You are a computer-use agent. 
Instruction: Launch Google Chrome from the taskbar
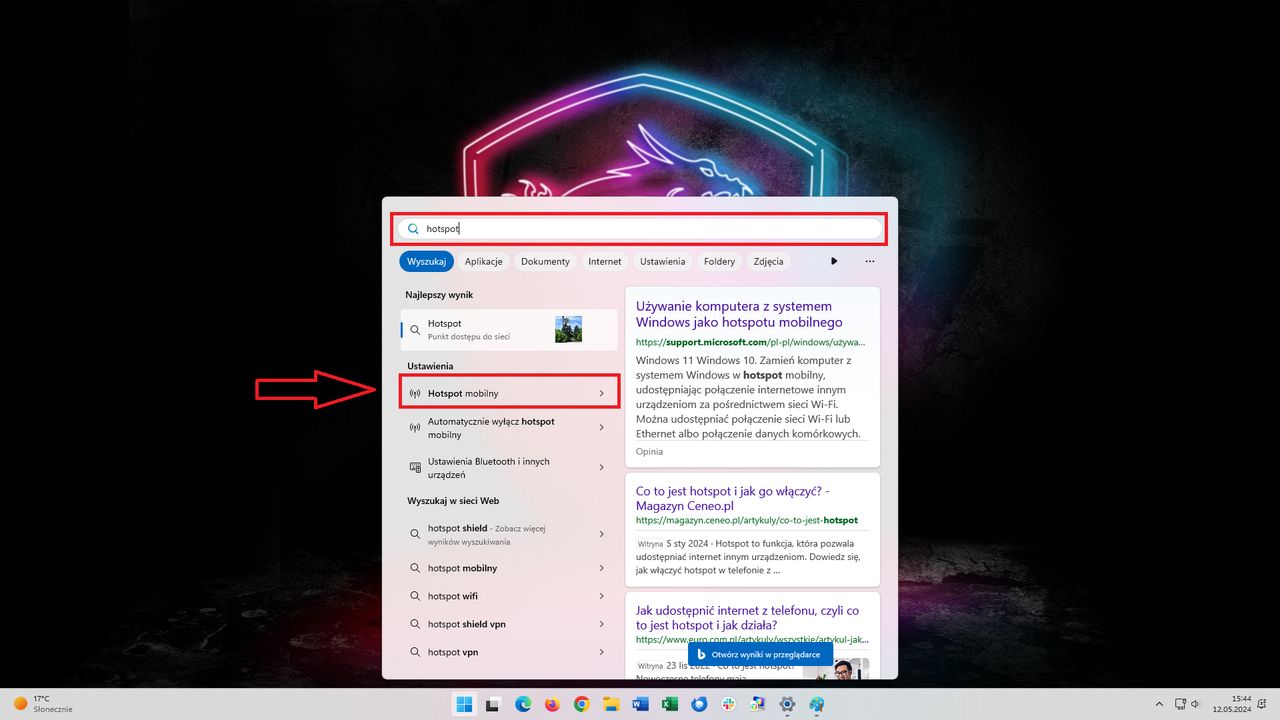point(582,704)
